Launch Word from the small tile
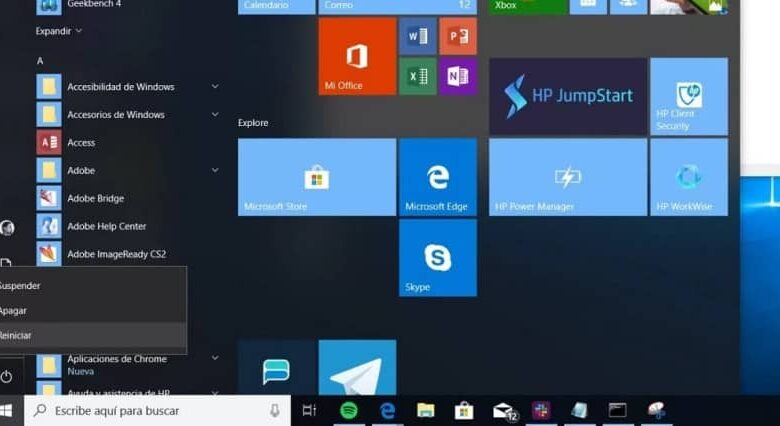Viewport: 780px width, 426px height. (x=418, y=36)
